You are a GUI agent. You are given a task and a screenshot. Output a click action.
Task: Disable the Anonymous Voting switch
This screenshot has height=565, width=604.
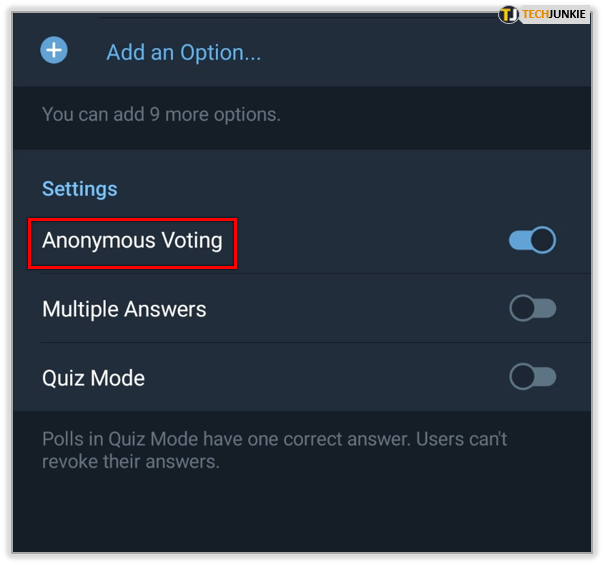[x=532, y=241]
